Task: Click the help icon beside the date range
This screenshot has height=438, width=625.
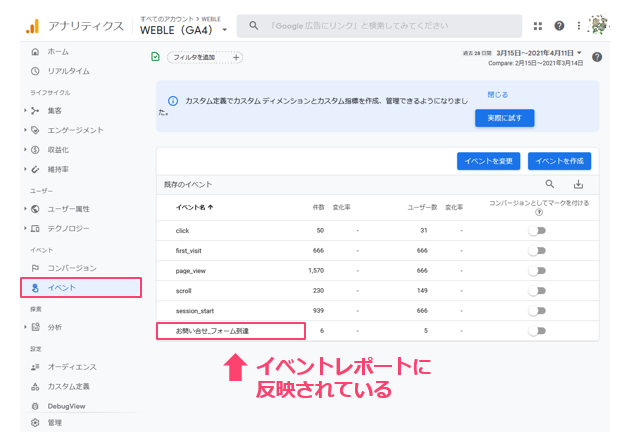Action: tap(597, 57)
